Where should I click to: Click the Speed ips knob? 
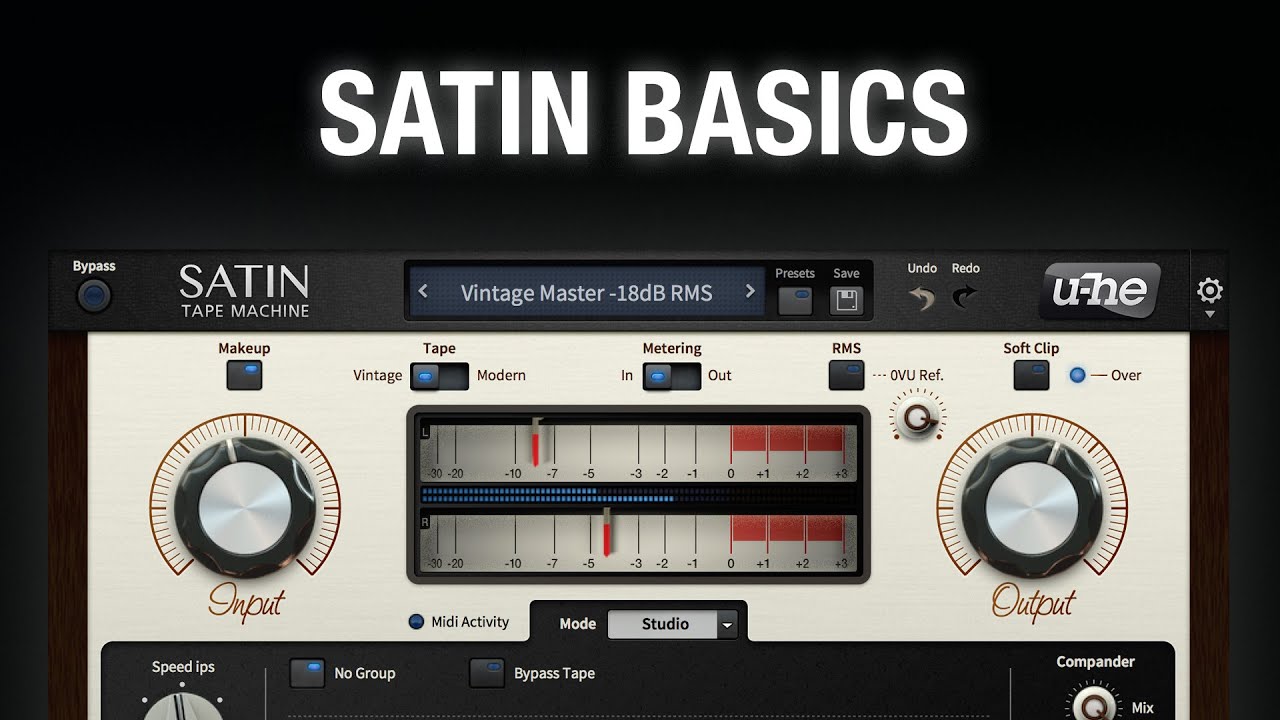click(x=182, y=705)
